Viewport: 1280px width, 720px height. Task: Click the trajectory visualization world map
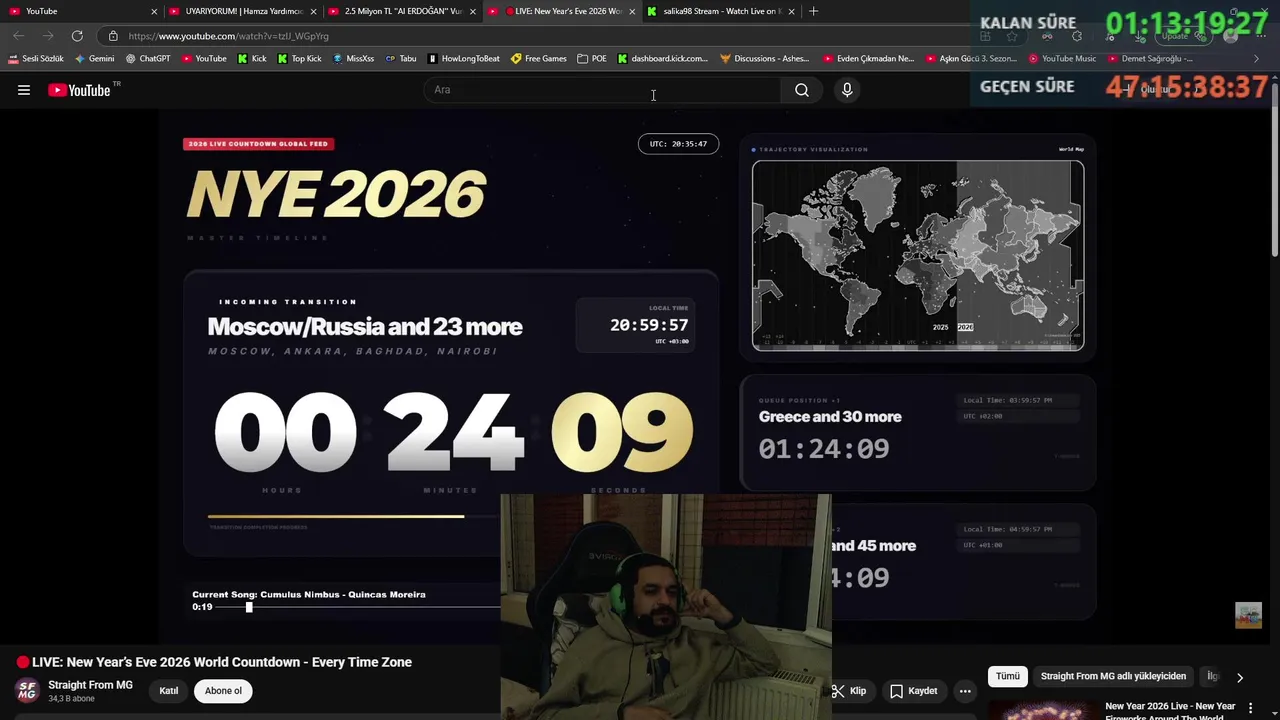918,256
